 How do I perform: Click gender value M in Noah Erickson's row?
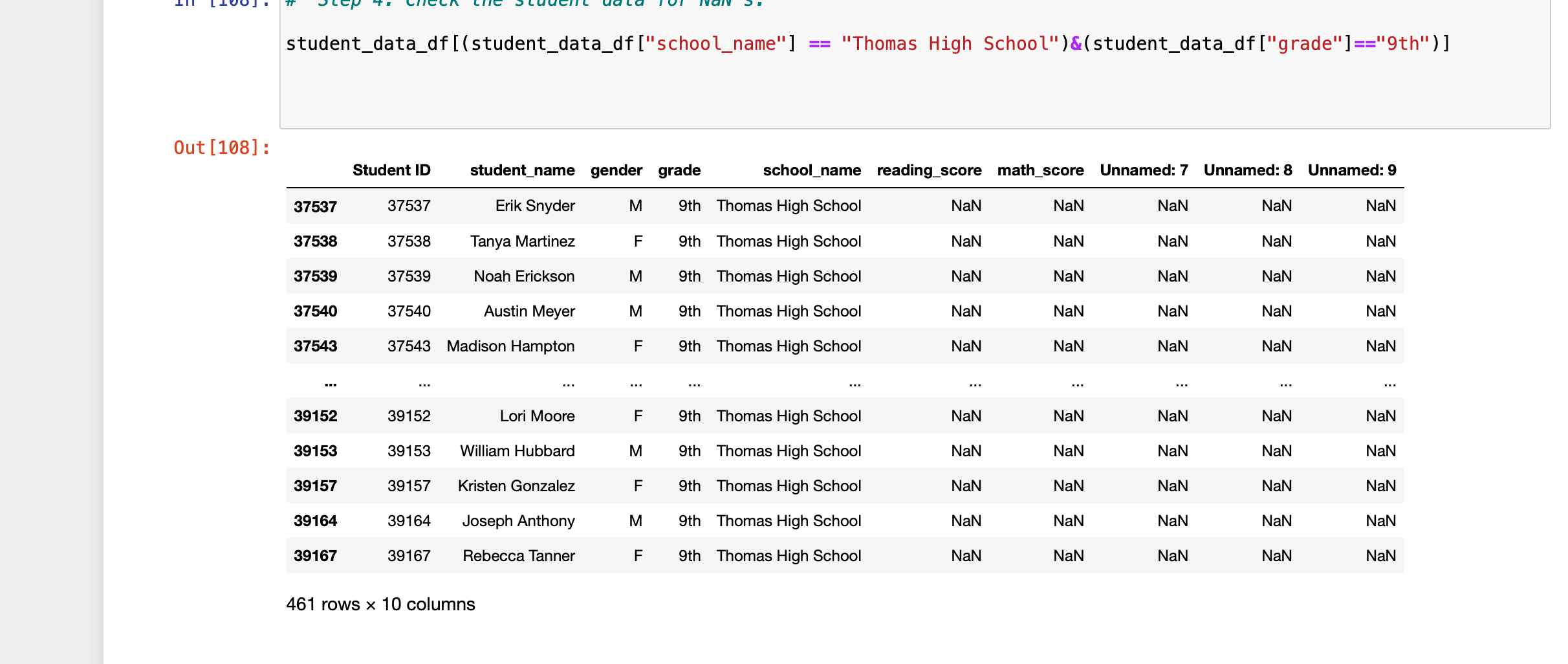pos(635,276)
